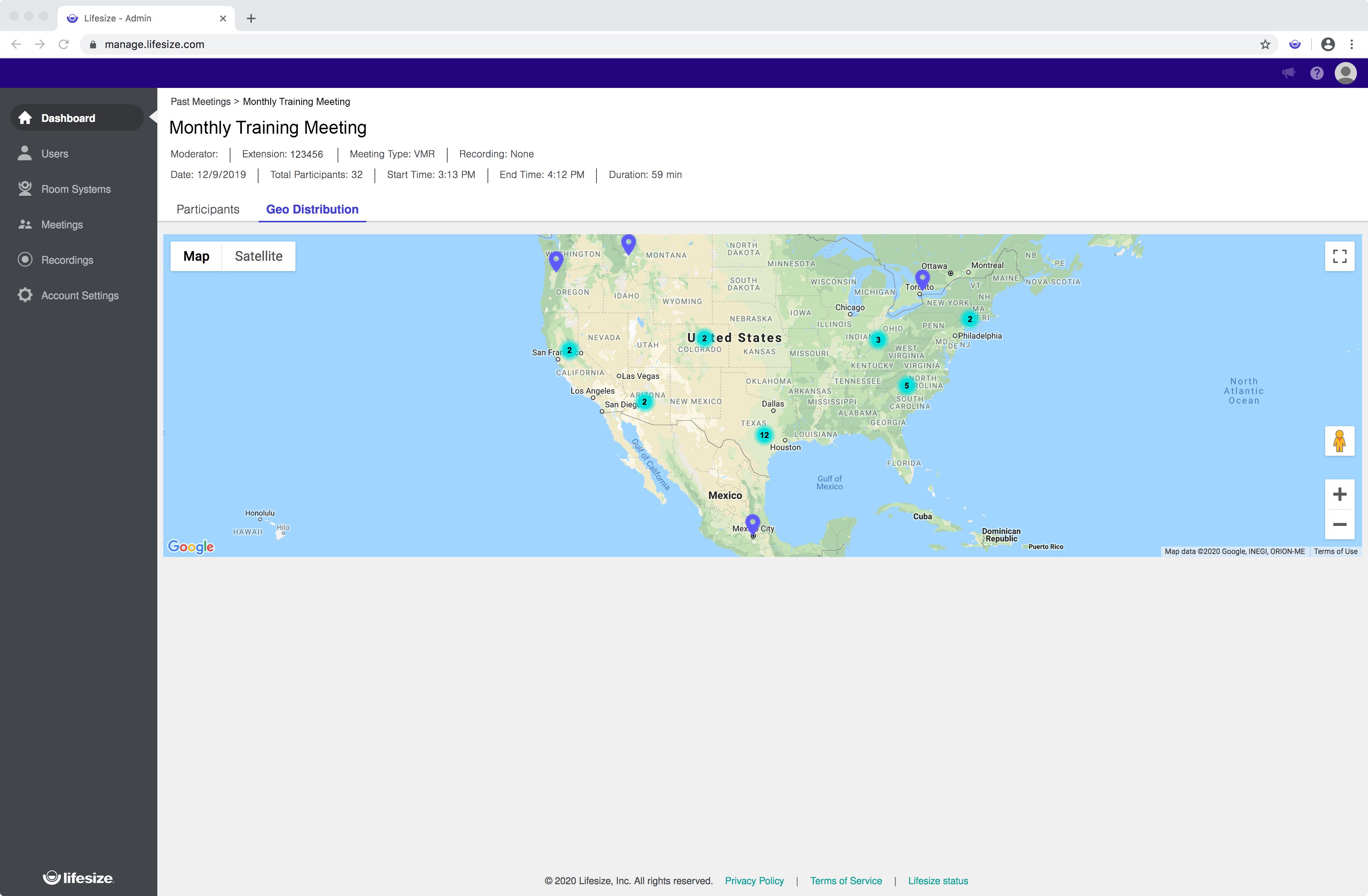Switch map view to Map mode
Image resolution: width=1368 pixels, height=896 pixels.
pyautogui.click(x=196, y=256)
